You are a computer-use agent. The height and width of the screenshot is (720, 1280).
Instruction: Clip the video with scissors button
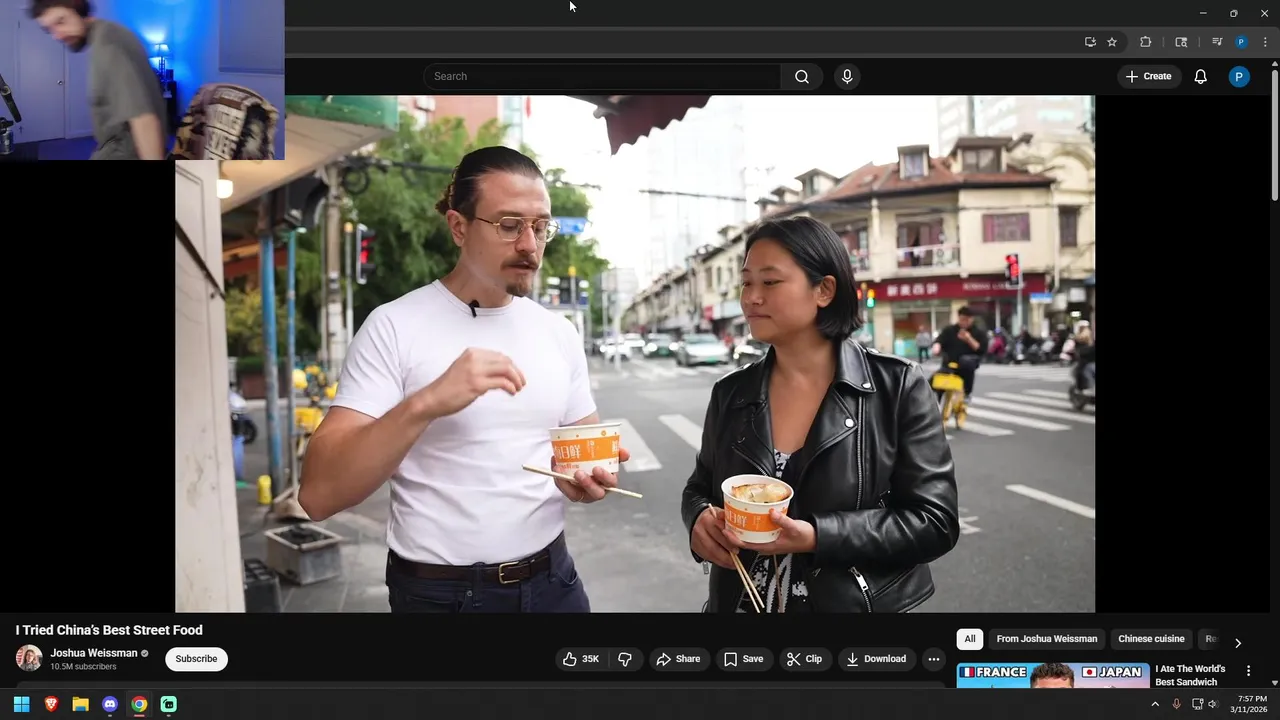805,659
